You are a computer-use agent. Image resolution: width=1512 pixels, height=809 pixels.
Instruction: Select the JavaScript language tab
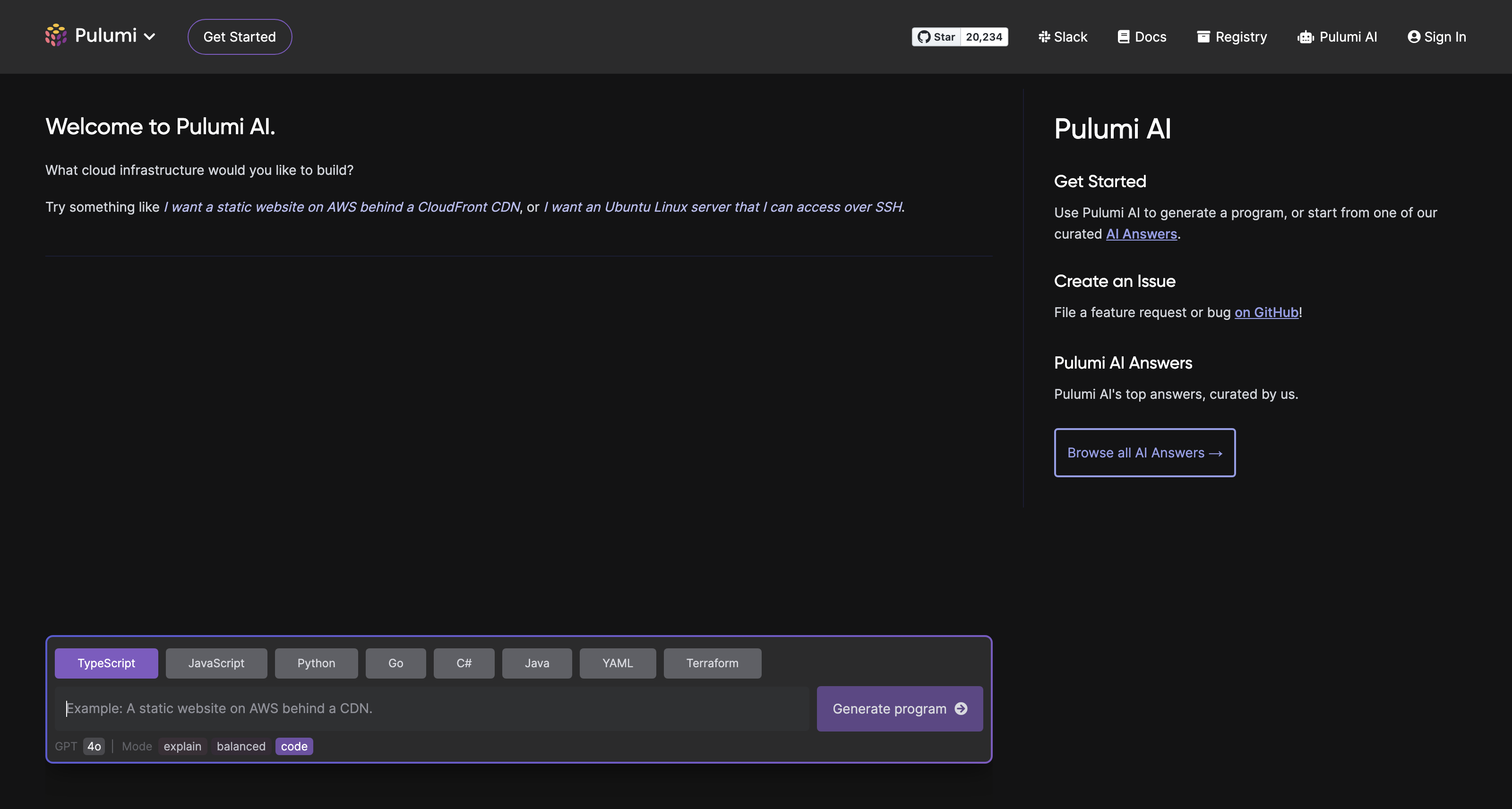click(216, 663)
